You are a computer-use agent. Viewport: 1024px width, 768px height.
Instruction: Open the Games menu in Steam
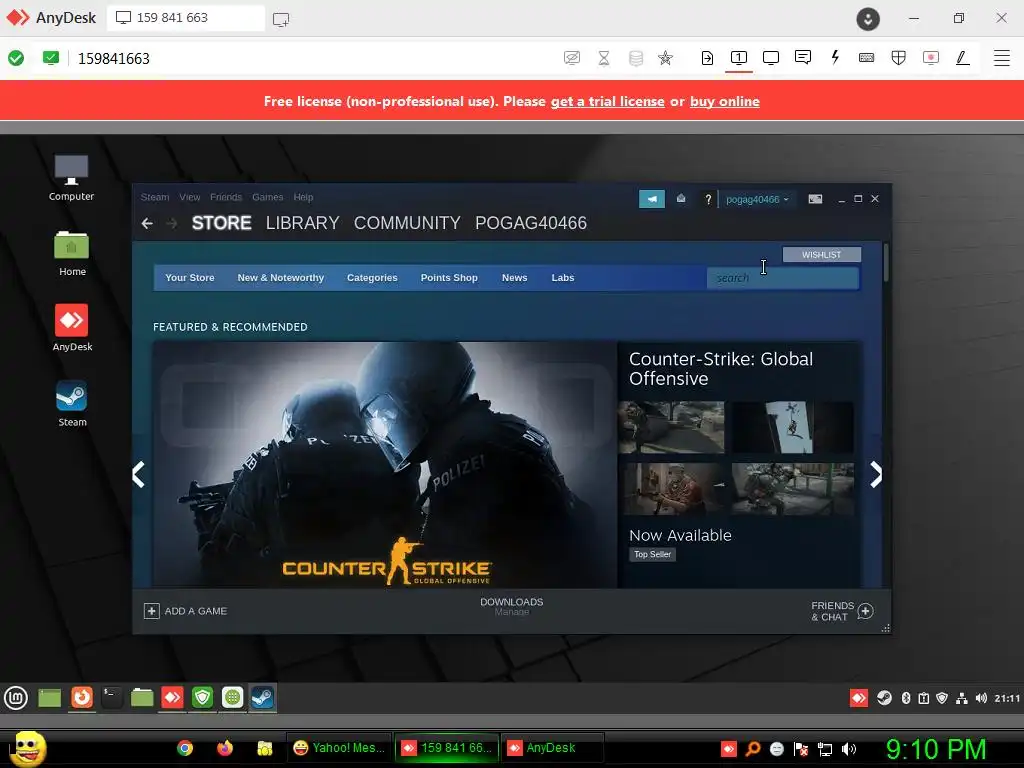[x=268, y=197]
